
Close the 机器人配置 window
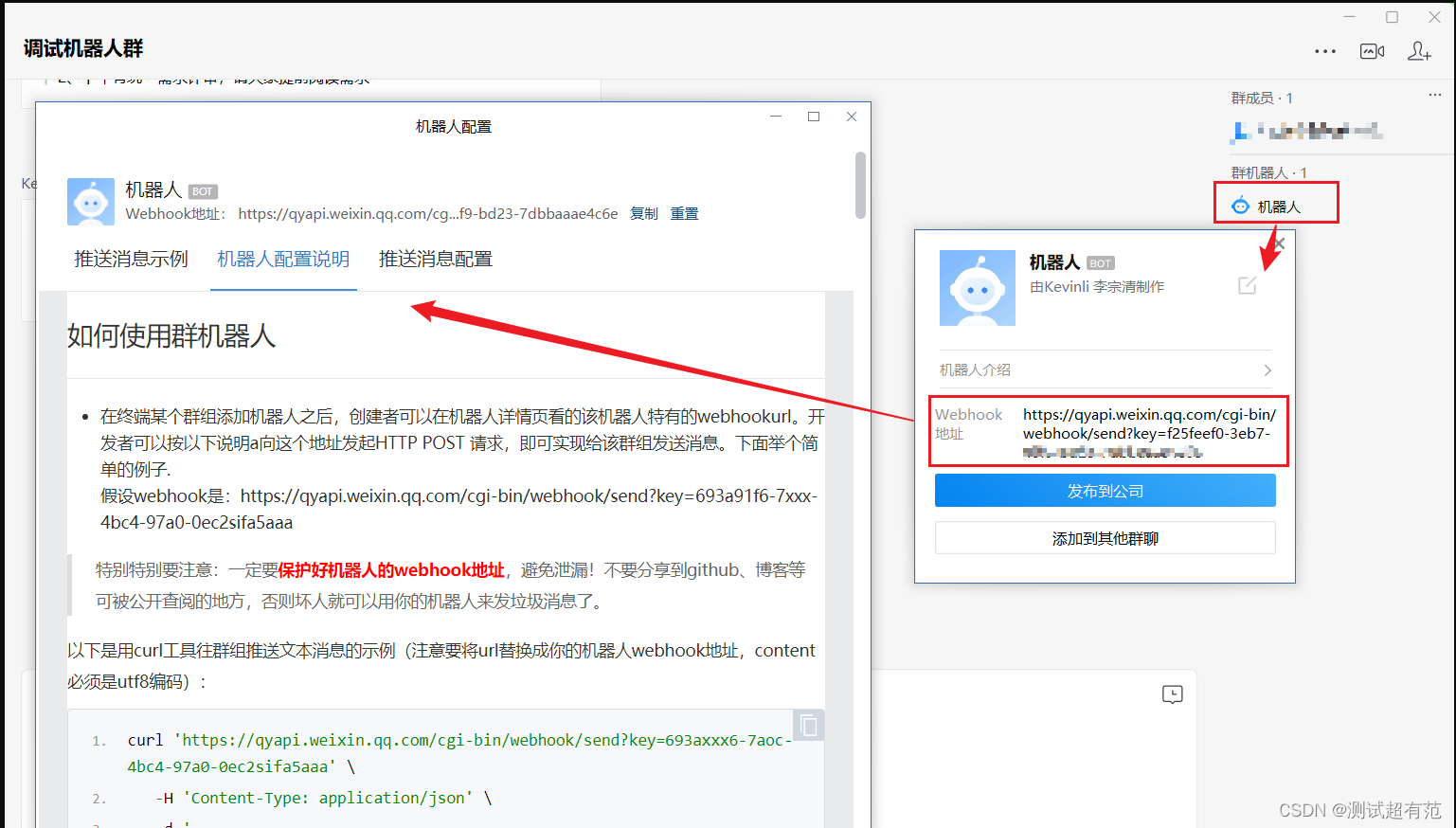(x=852, y=116)
